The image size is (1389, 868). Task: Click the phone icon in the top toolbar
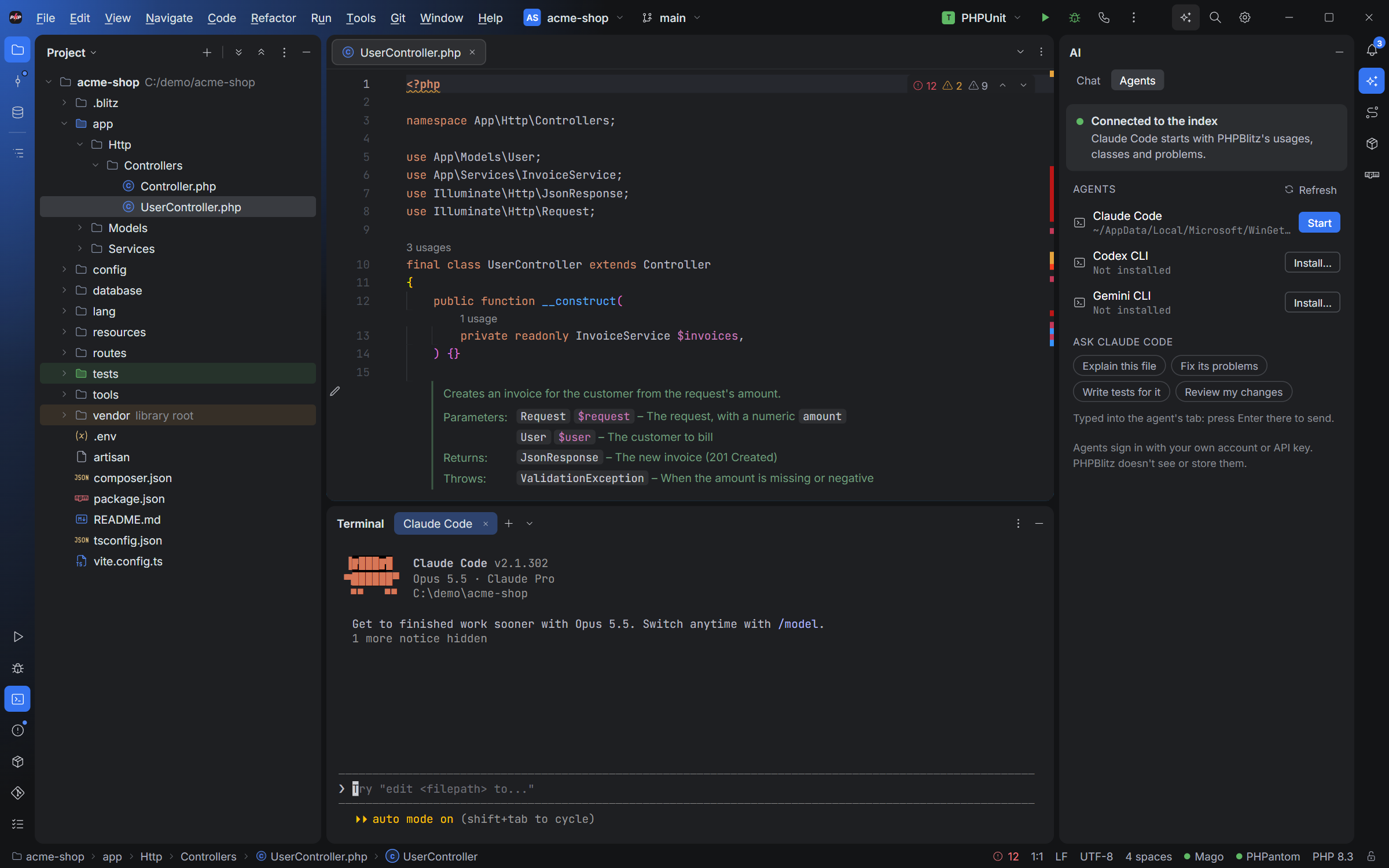(1104, 18)
